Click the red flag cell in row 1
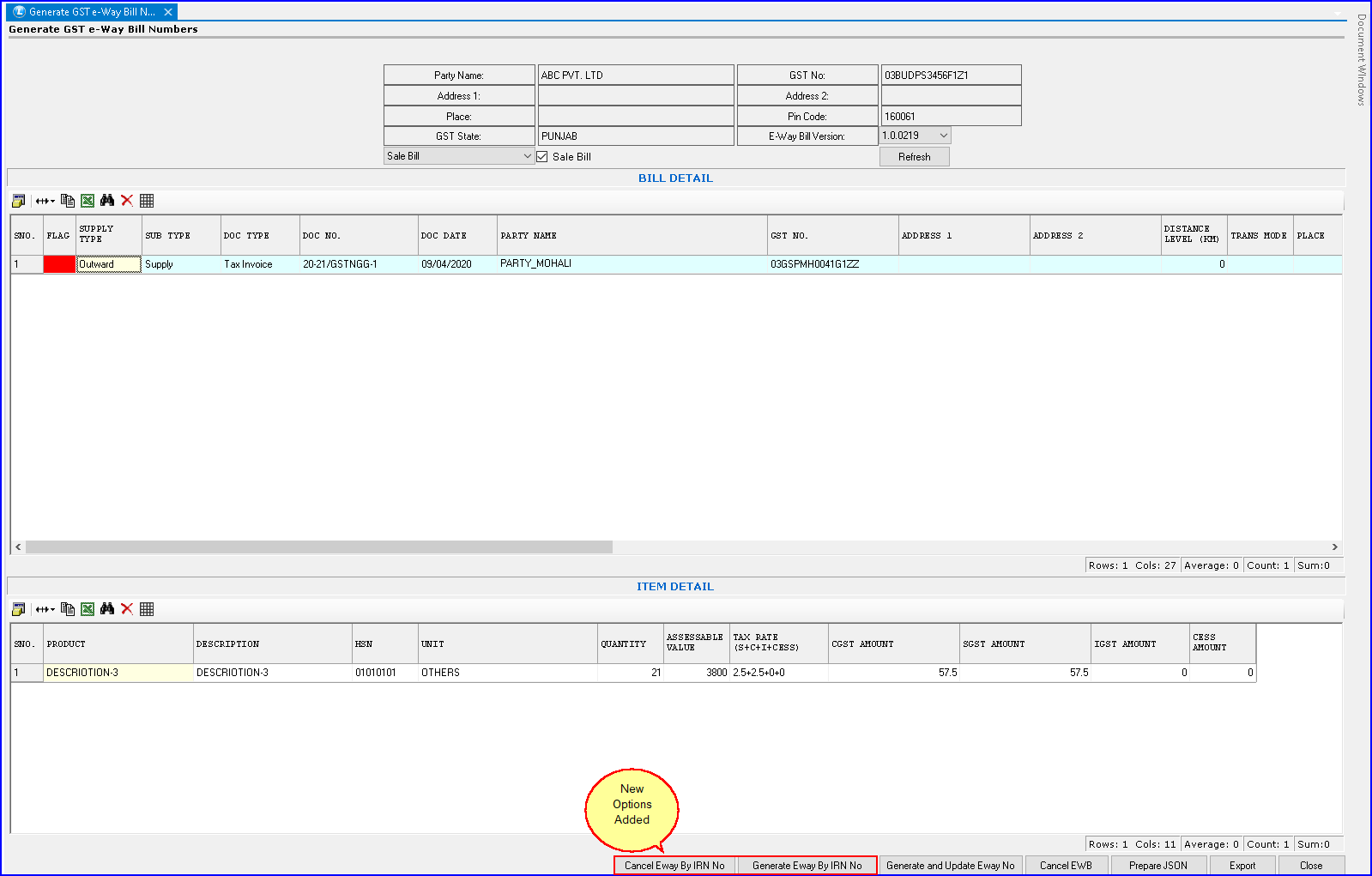 pos(59,264)
